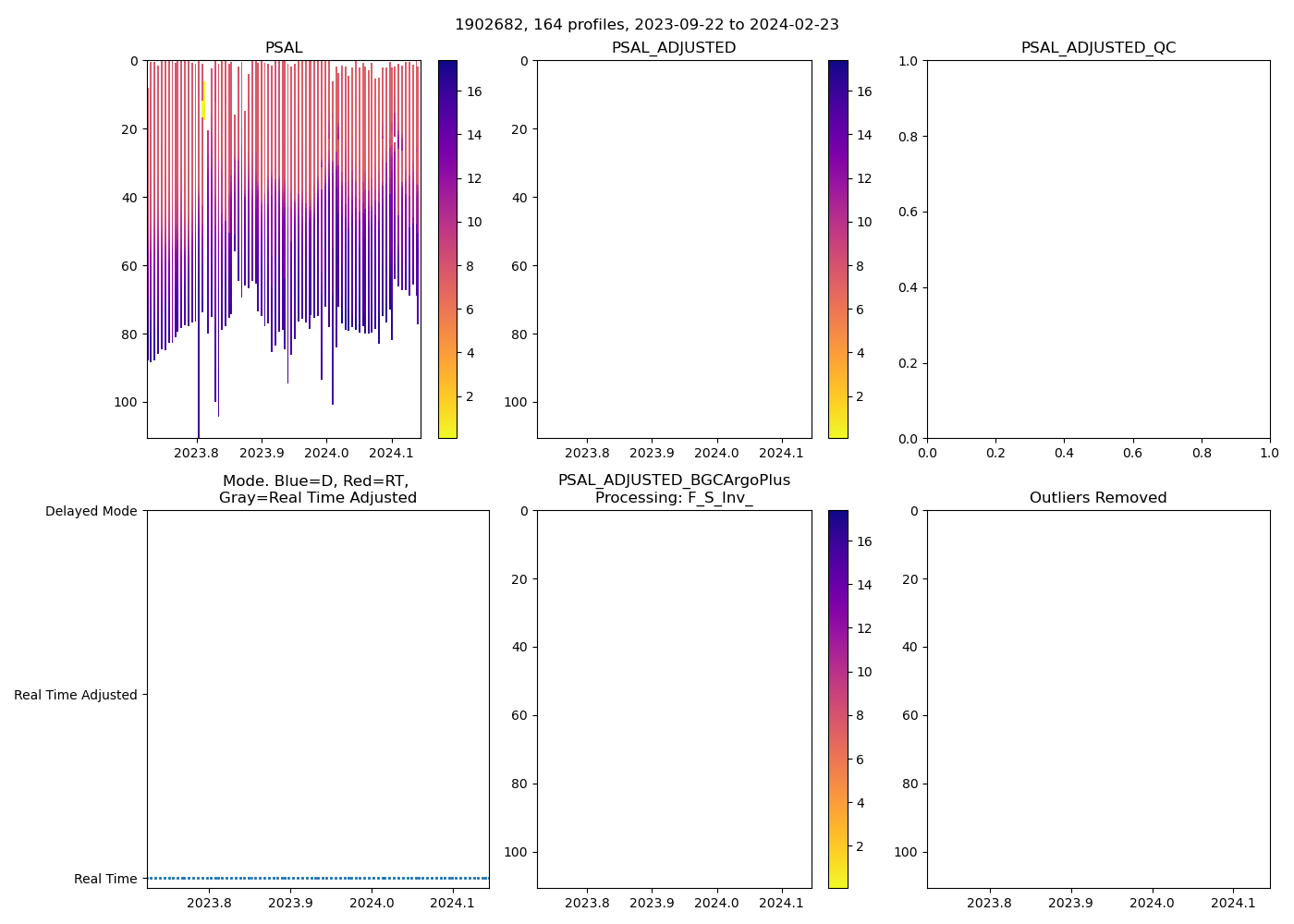Screen dimensions: 1294x924
Task: Click the 2024.0 tick under Mode plot
Action: [372, 903]
